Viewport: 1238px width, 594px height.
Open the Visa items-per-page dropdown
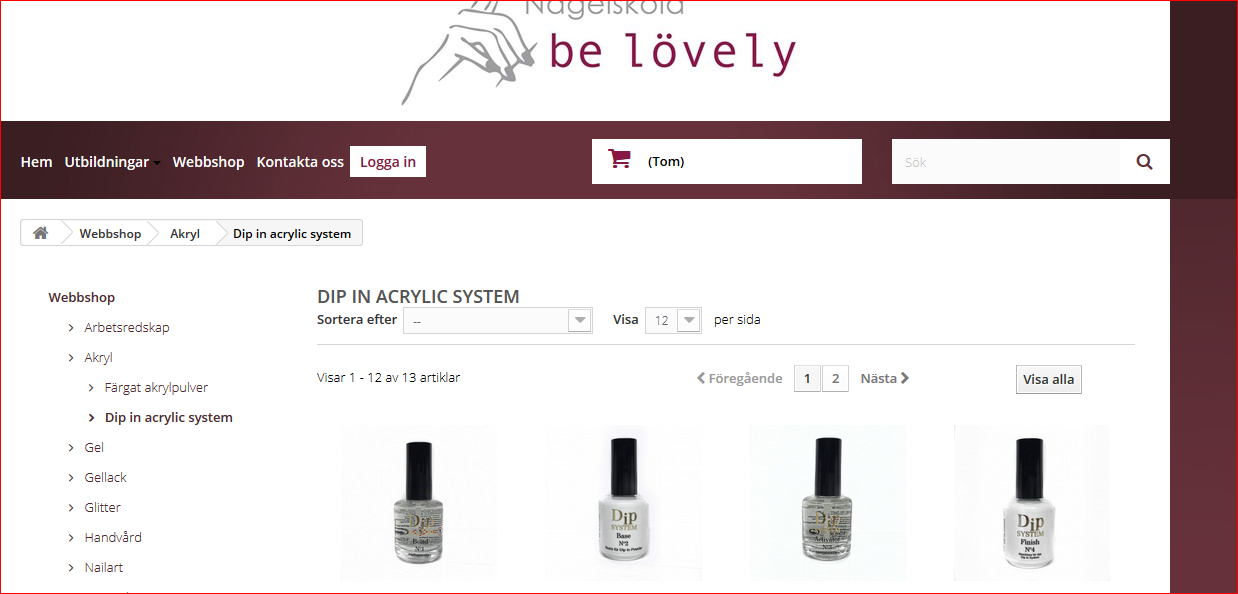click(673, 320)
